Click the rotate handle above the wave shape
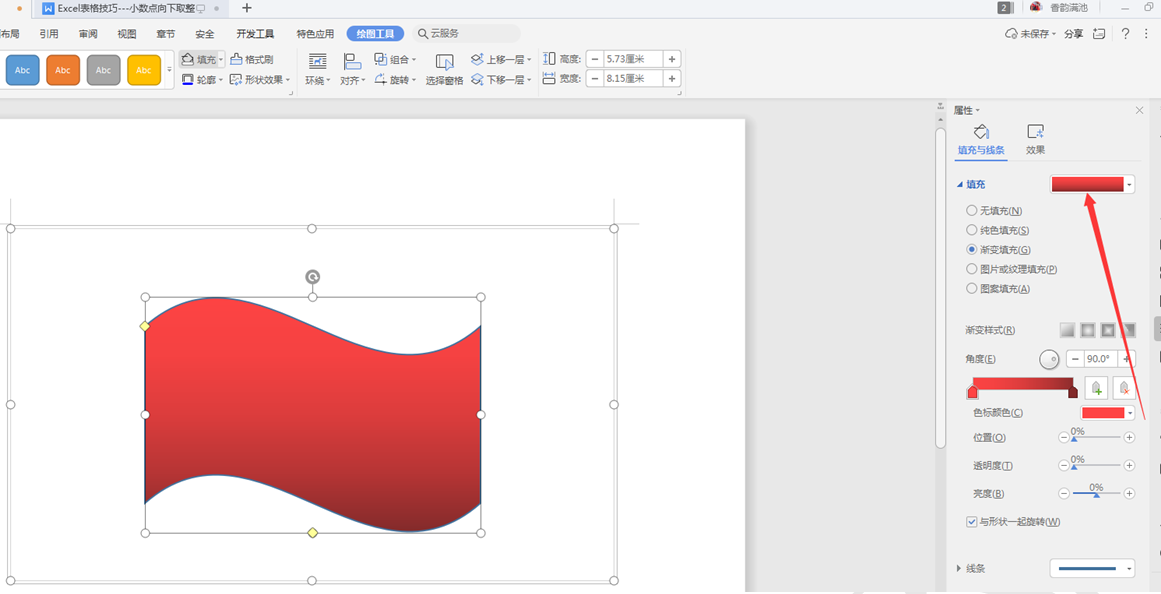The height and width of the screenshot is (594, 1161). tap(313, 277)
